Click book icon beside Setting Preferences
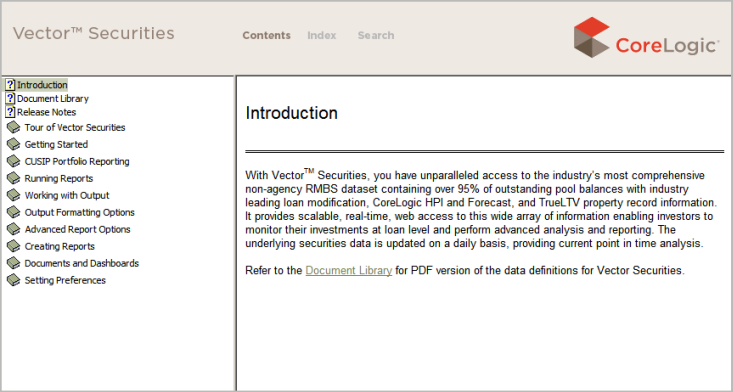733x392 pixels. point(14,280)
